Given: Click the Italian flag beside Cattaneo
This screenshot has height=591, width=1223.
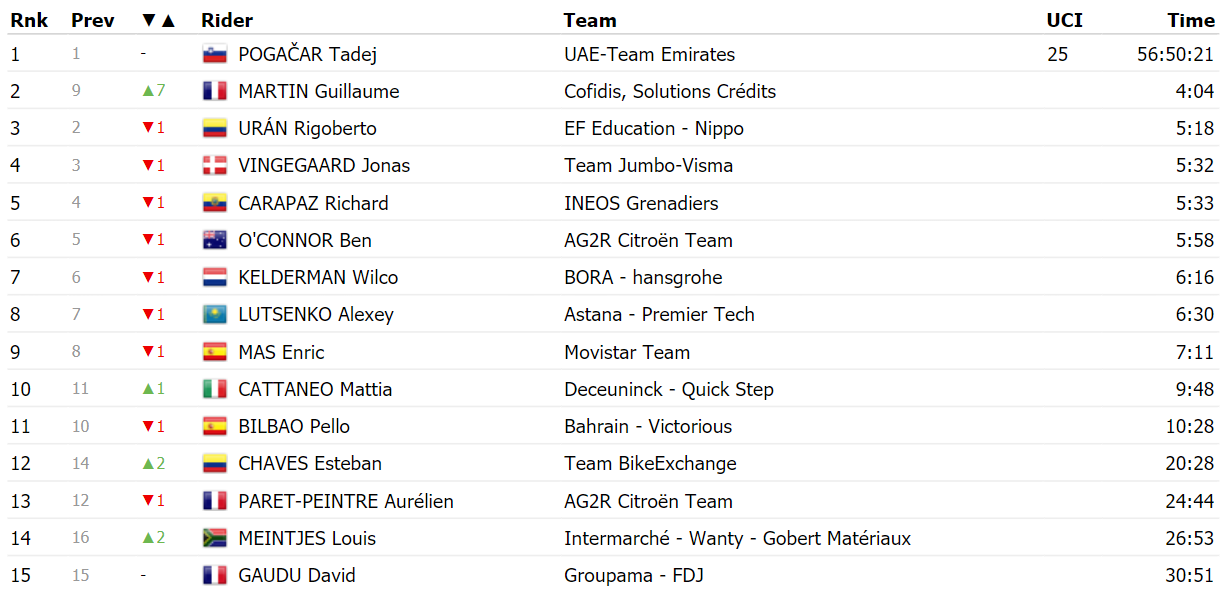Looking at the screenshot, I should pyautogui.click(x=215, y=389).
